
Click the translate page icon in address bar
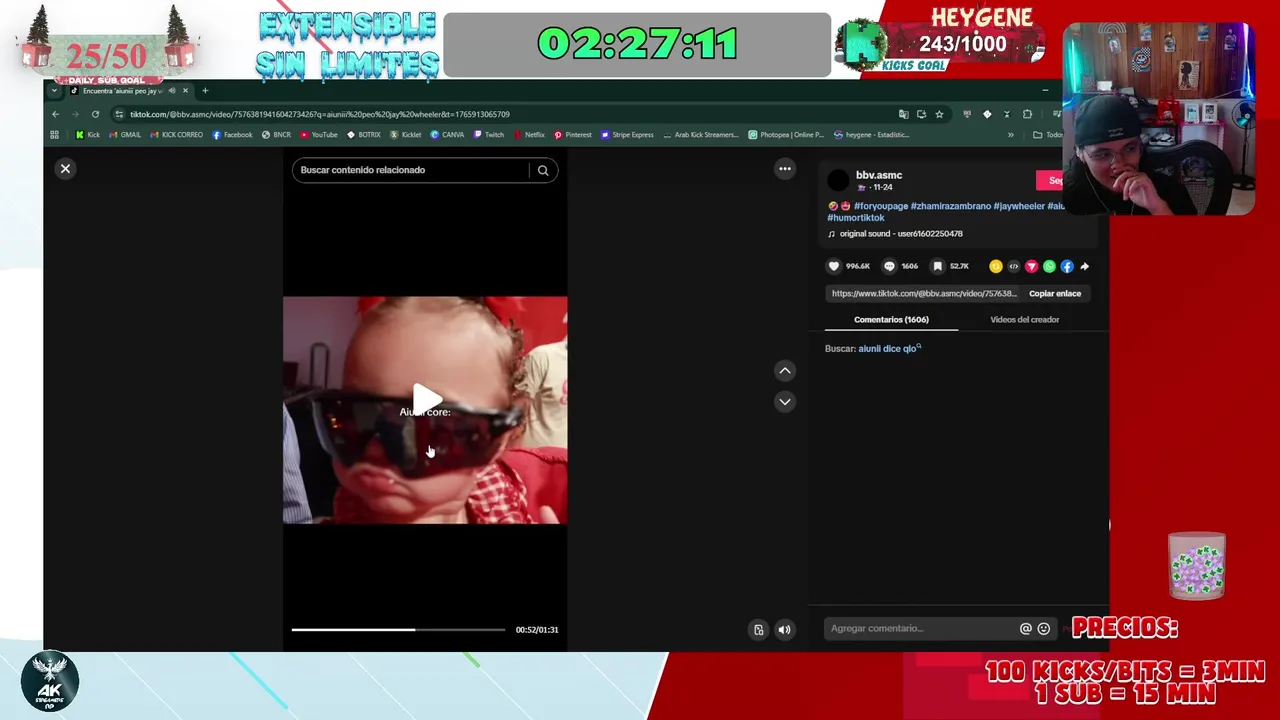pos(903,114)
